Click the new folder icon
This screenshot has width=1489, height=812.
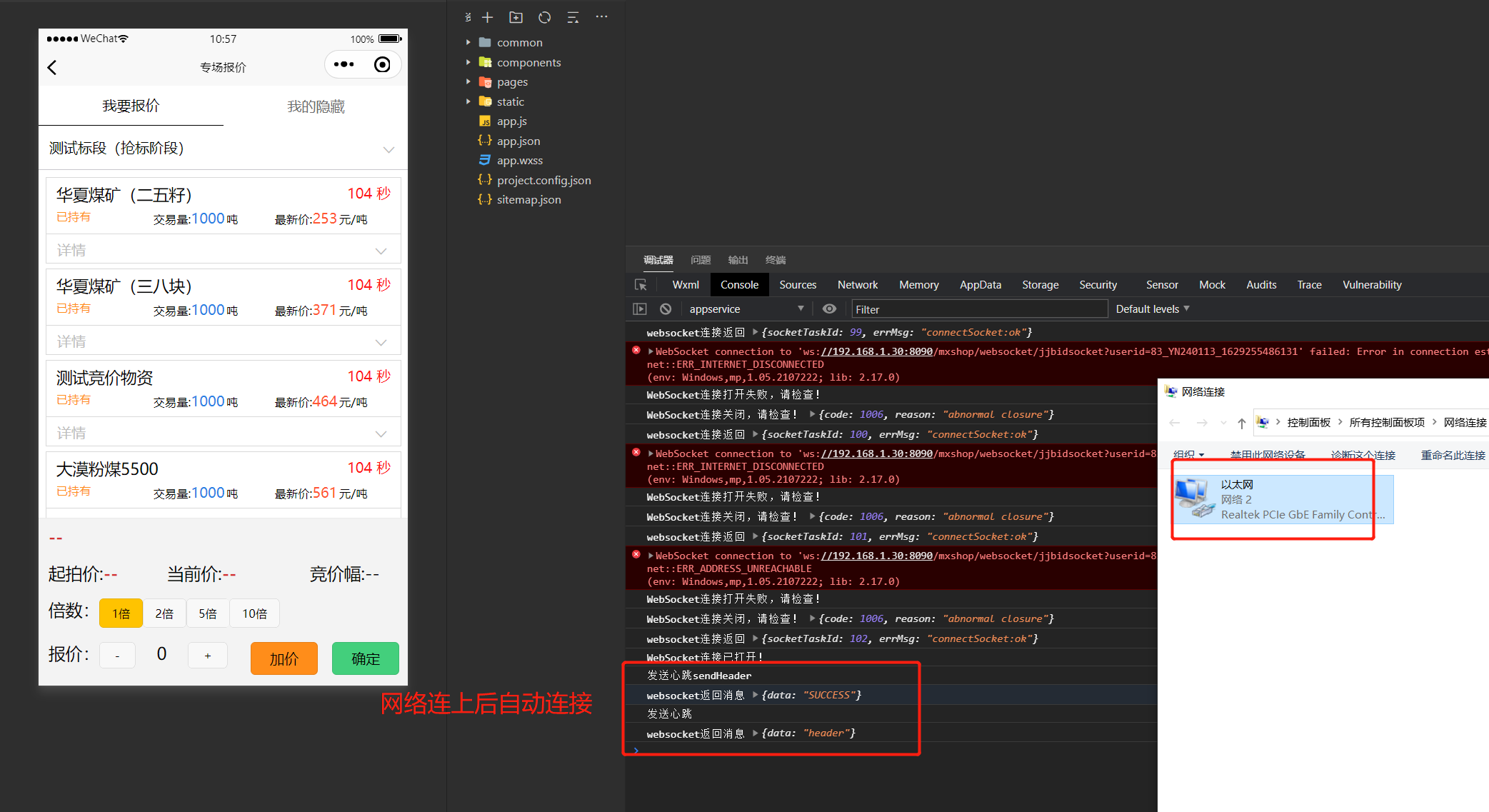click(516, 17)
